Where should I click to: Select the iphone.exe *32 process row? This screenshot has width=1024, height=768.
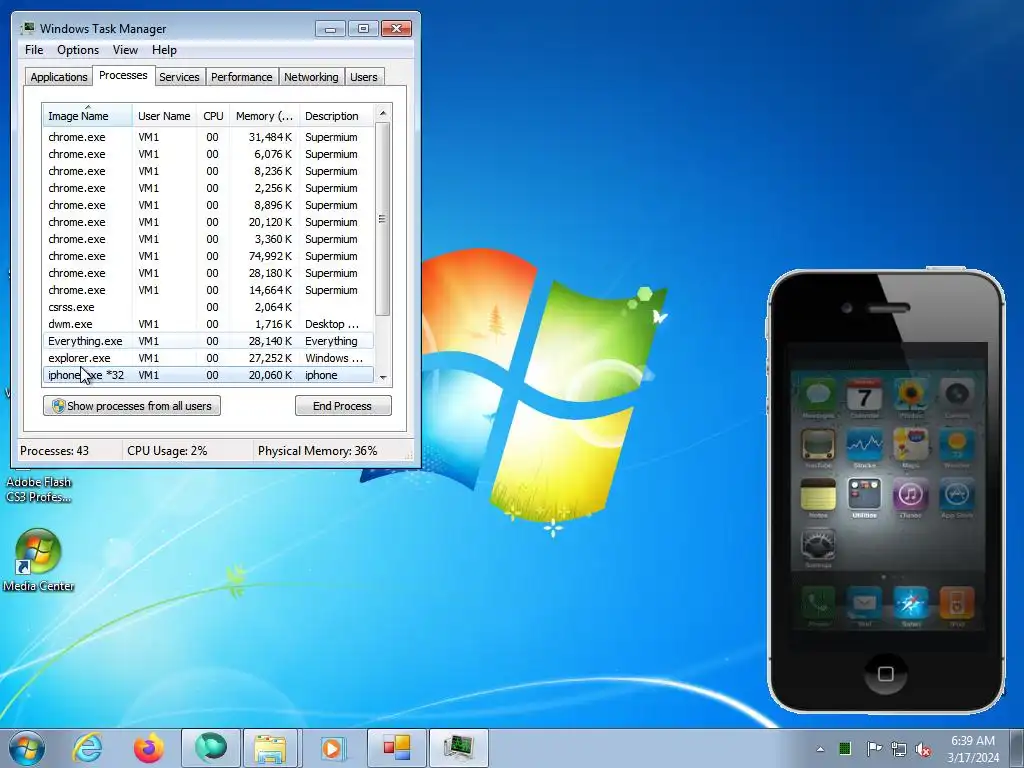tap(208, 375)
